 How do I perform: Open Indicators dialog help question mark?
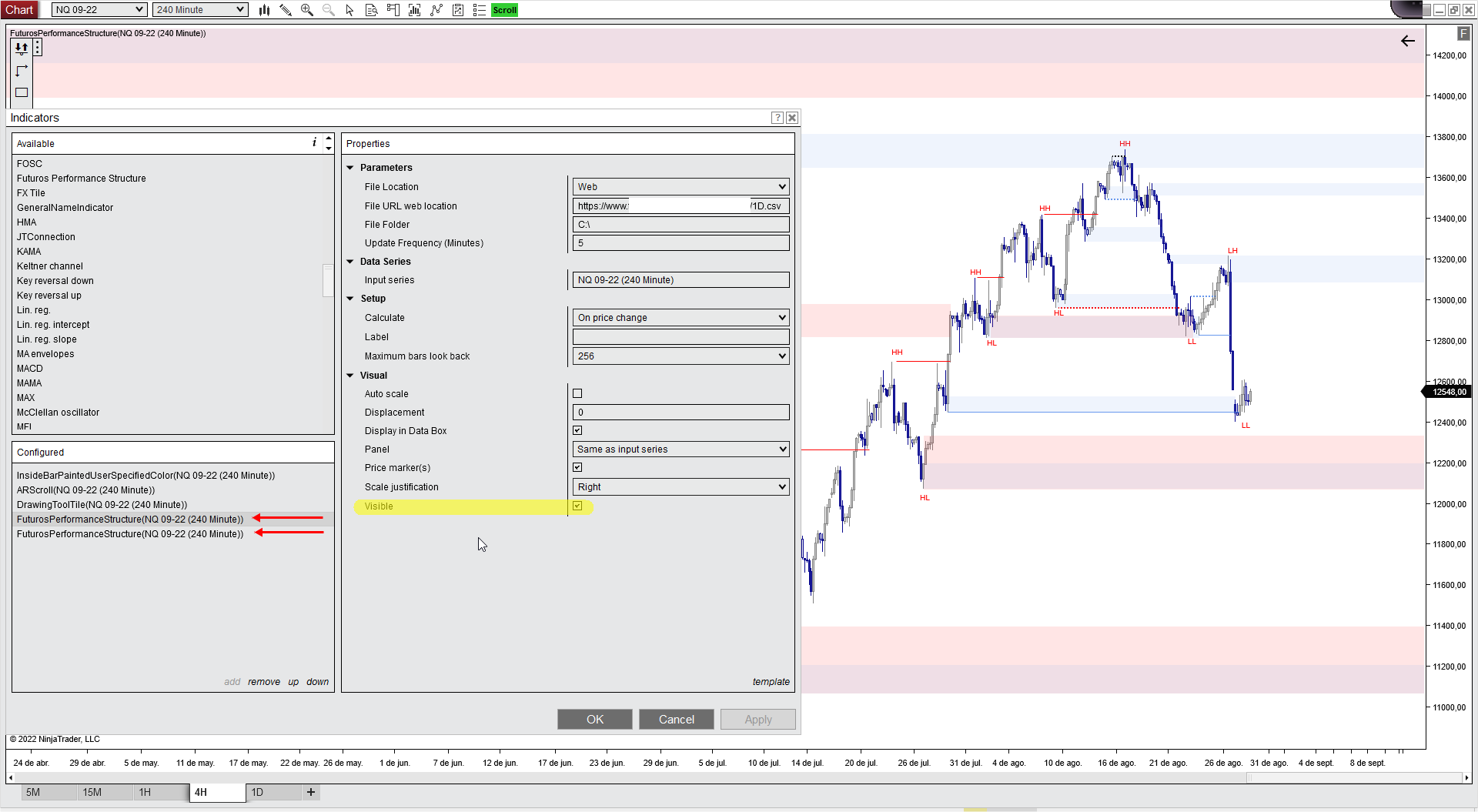[x=777, y=118]
